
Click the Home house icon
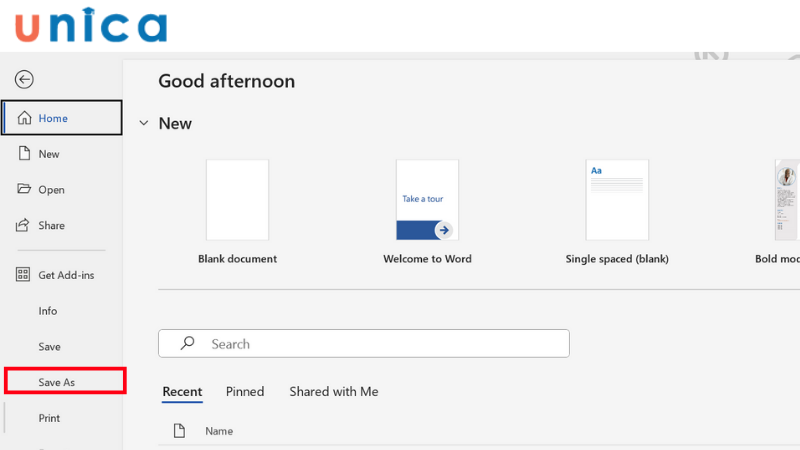tap(24, 118)
